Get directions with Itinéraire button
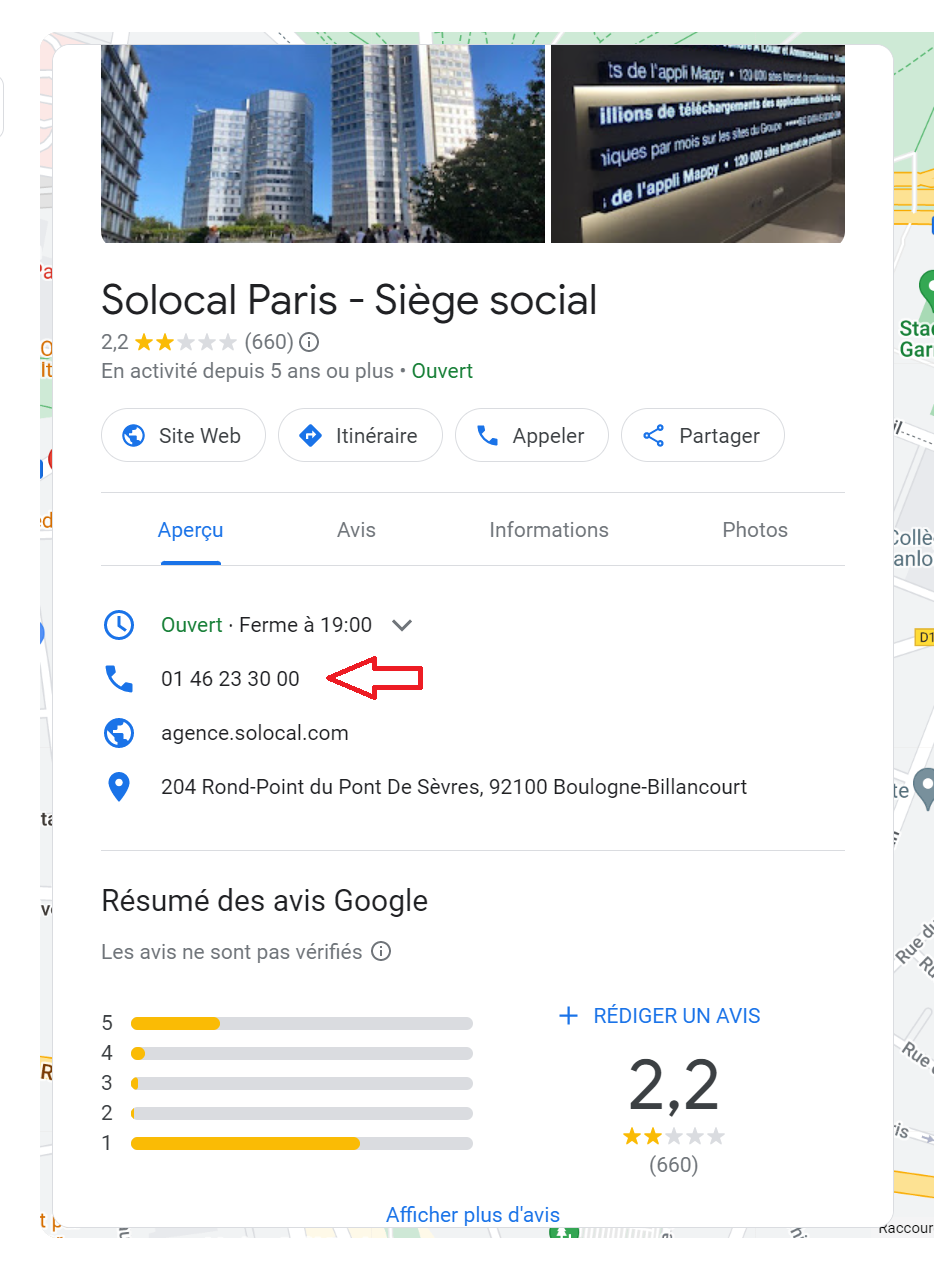Screen dimensions: 934x1270 pos(360,436)
